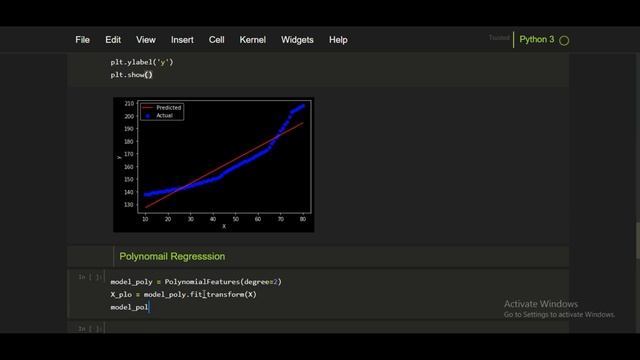Click the plt.ylabel('y') code line
The image size is (640, 360).
pos(142,62)
